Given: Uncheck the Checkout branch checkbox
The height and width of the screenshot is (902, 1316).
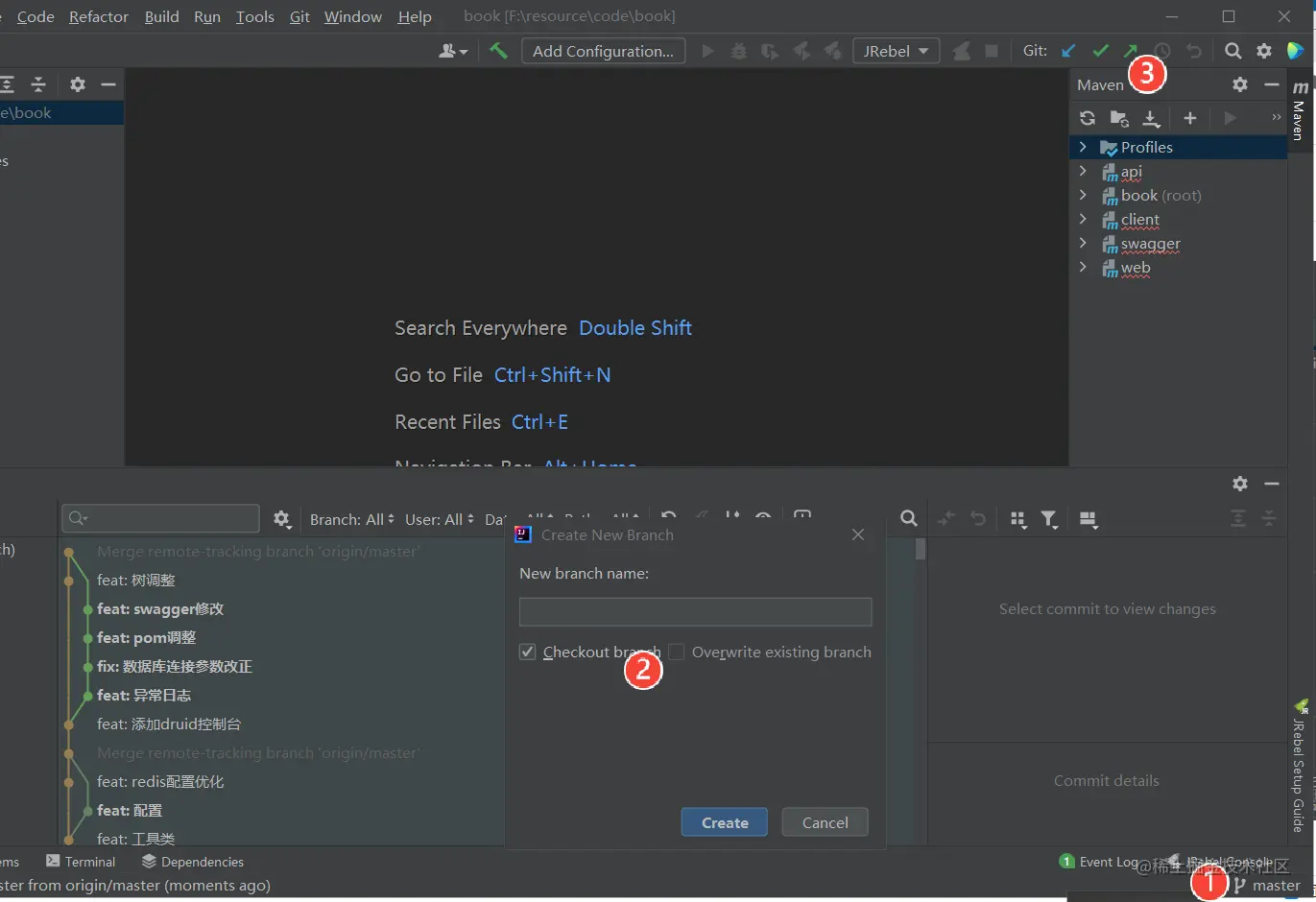Looking at the screenshot, I should click(x=528, y=653).
